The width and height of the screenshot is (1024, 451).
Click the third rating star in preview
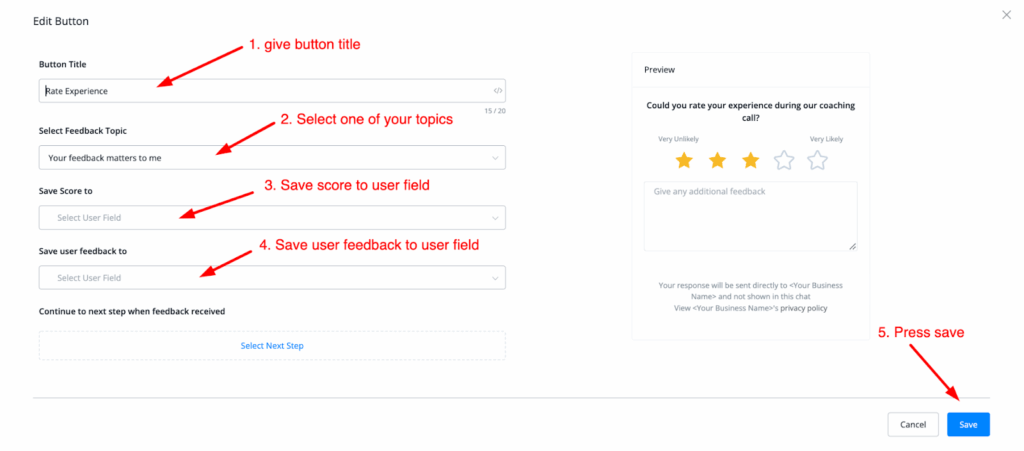pos(751,160)
